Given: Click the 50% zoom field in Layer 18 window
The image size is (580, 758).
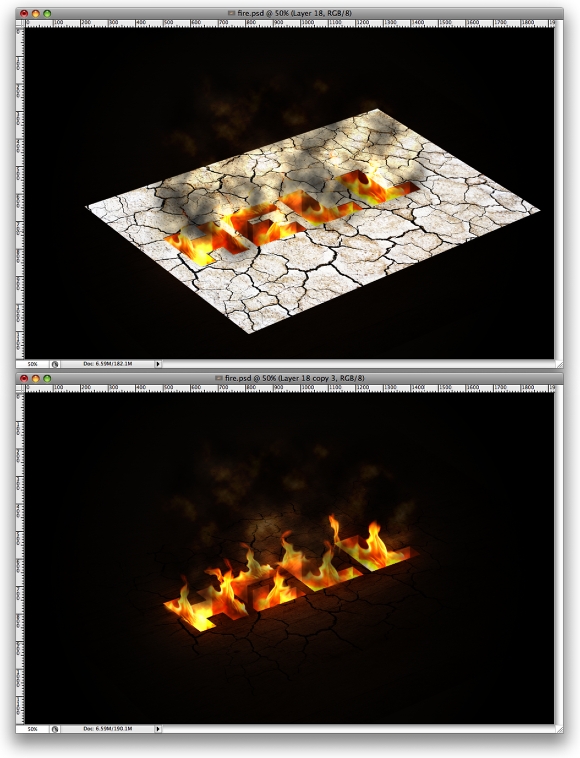Looking at the screenshot, I should pos(32,364).
